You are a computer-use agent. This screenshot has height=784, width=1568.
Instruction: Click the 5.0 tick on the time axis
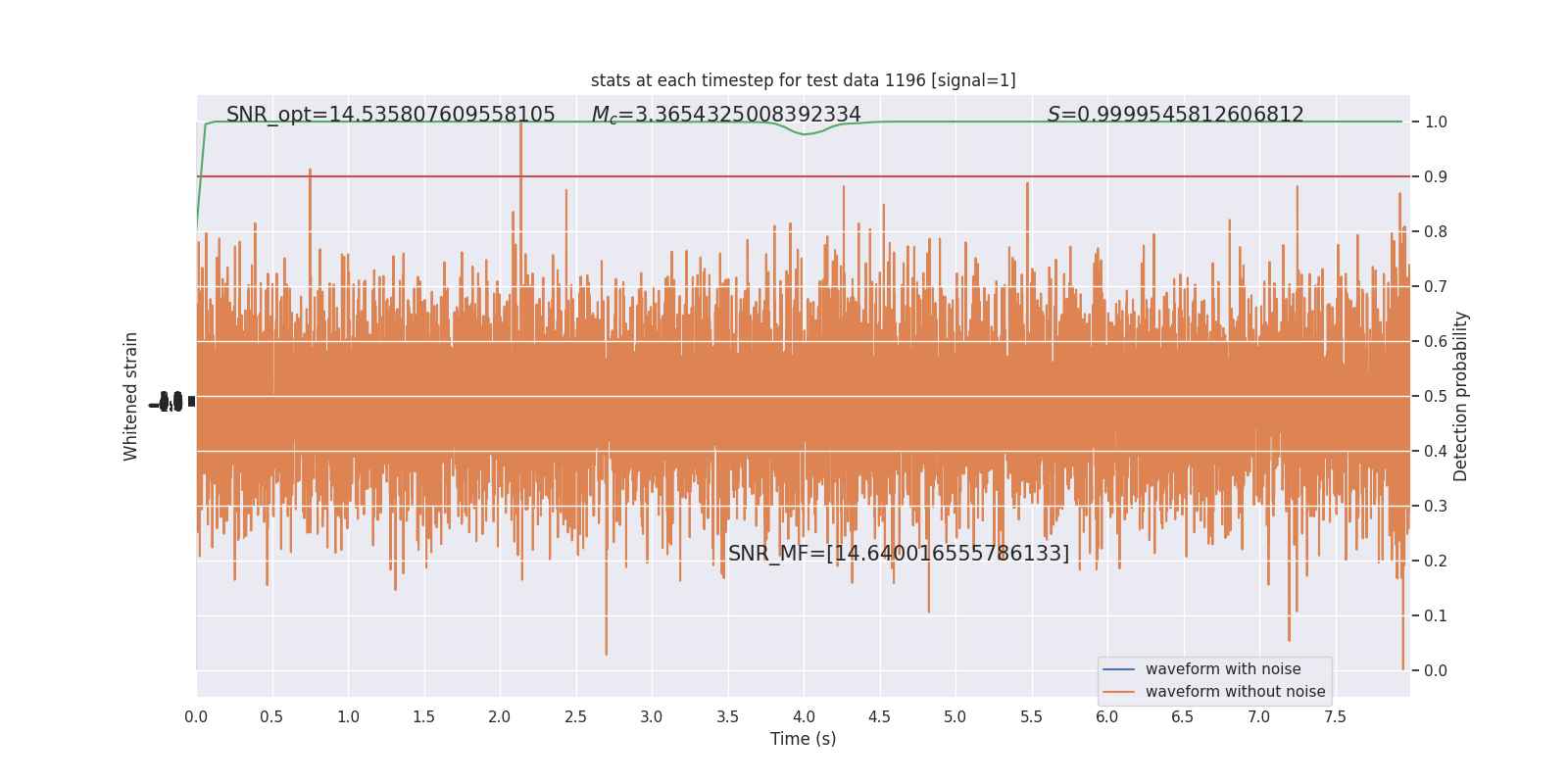pos(955,716)
